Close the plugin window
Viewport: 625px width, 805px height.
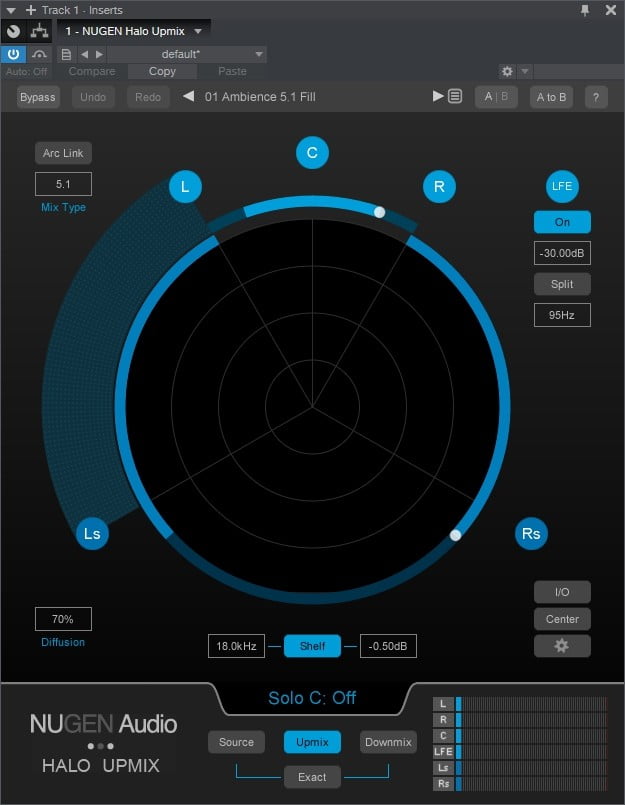(611, 10)
